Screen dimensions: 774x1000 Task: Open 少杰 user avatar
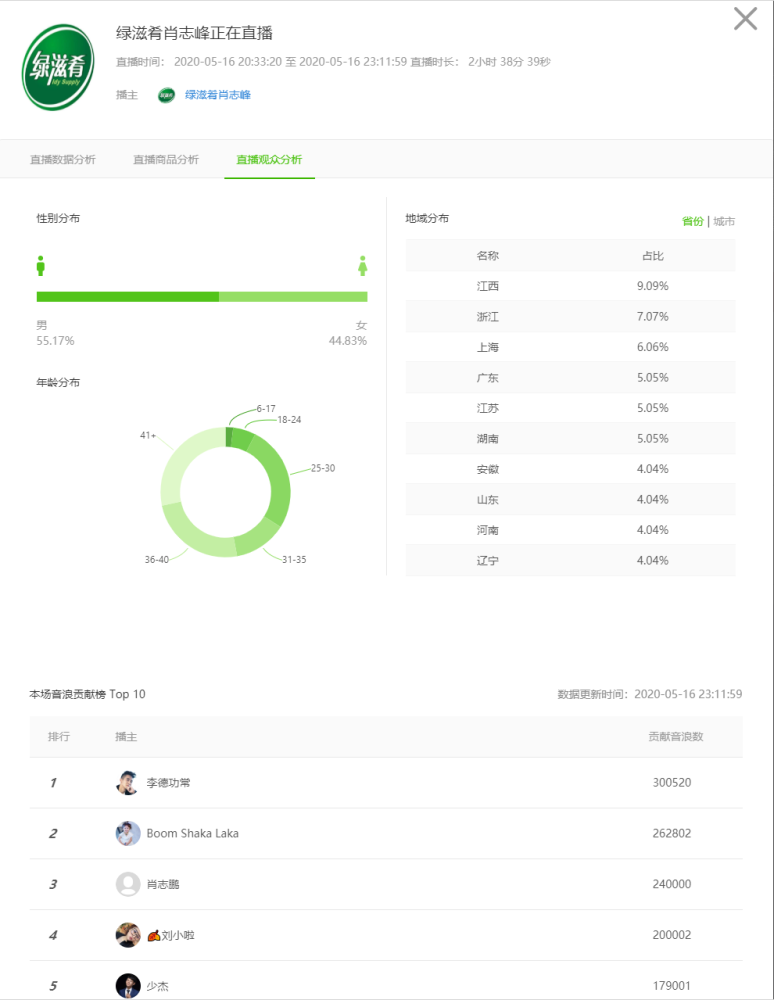[128, 986]
